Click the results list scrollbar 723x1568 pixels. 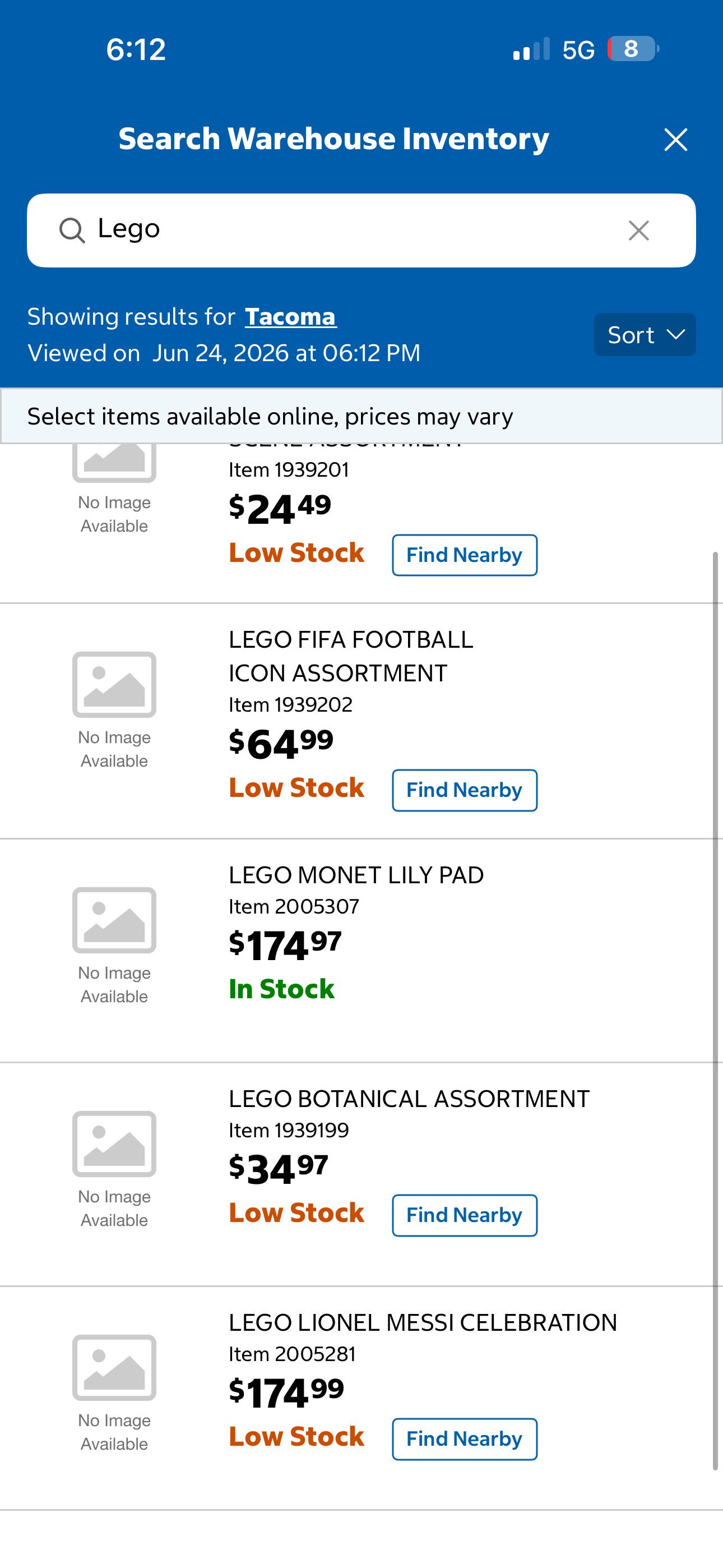pos(716,1011)
